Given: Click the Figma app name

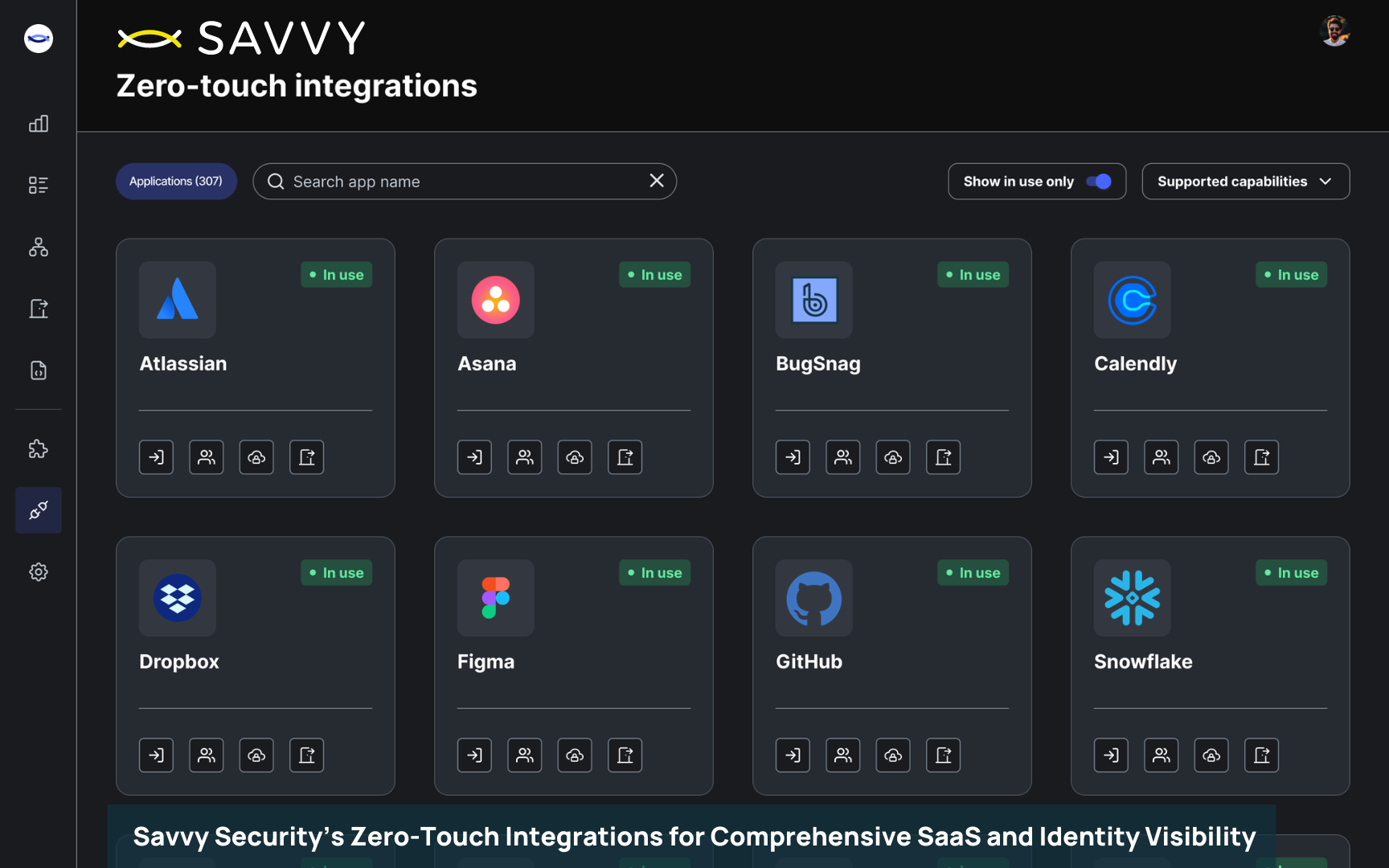Looking at the screenshot, I should click(486, 662).
